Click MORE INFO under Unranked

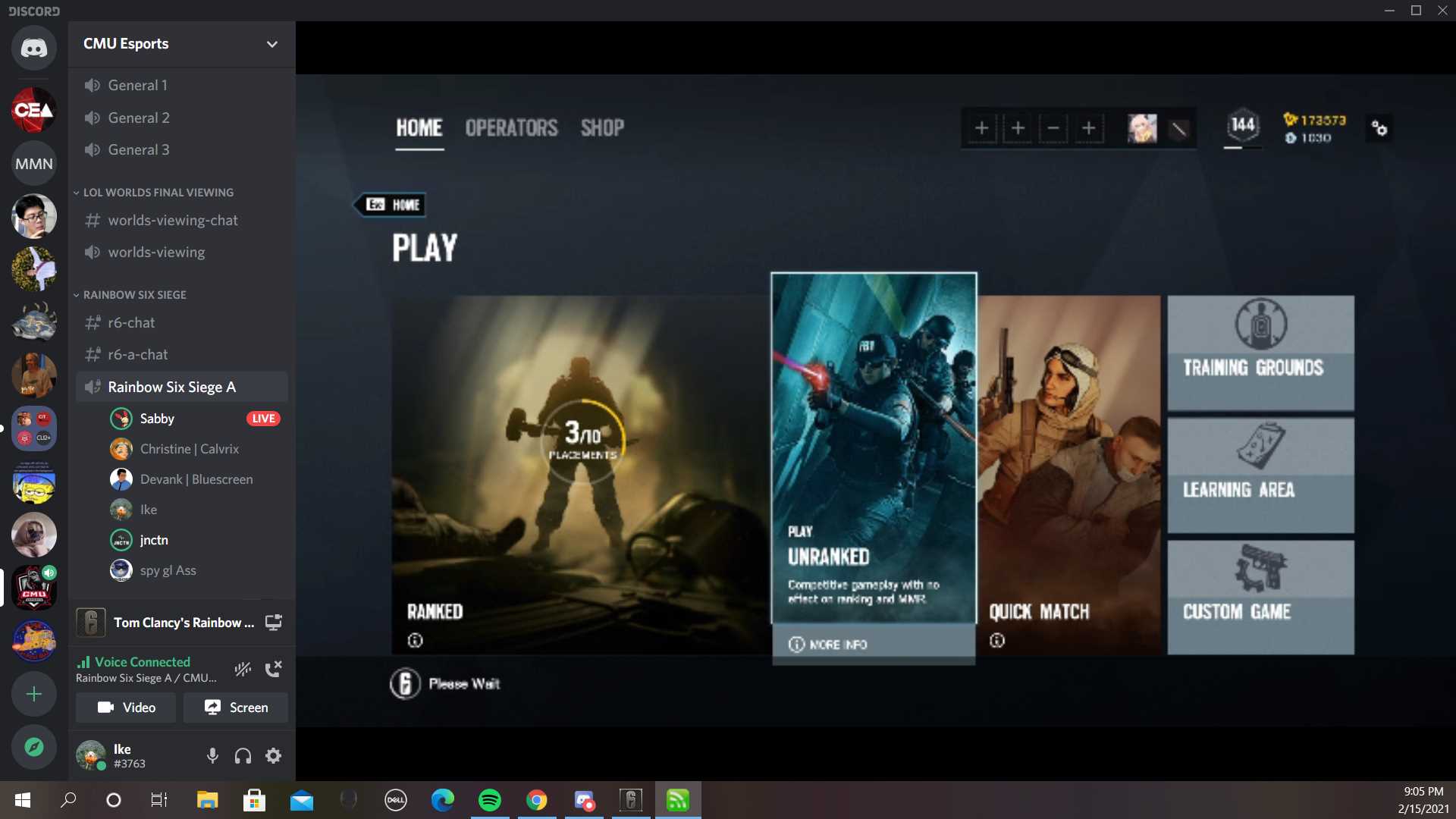click(x=874, y=645)
